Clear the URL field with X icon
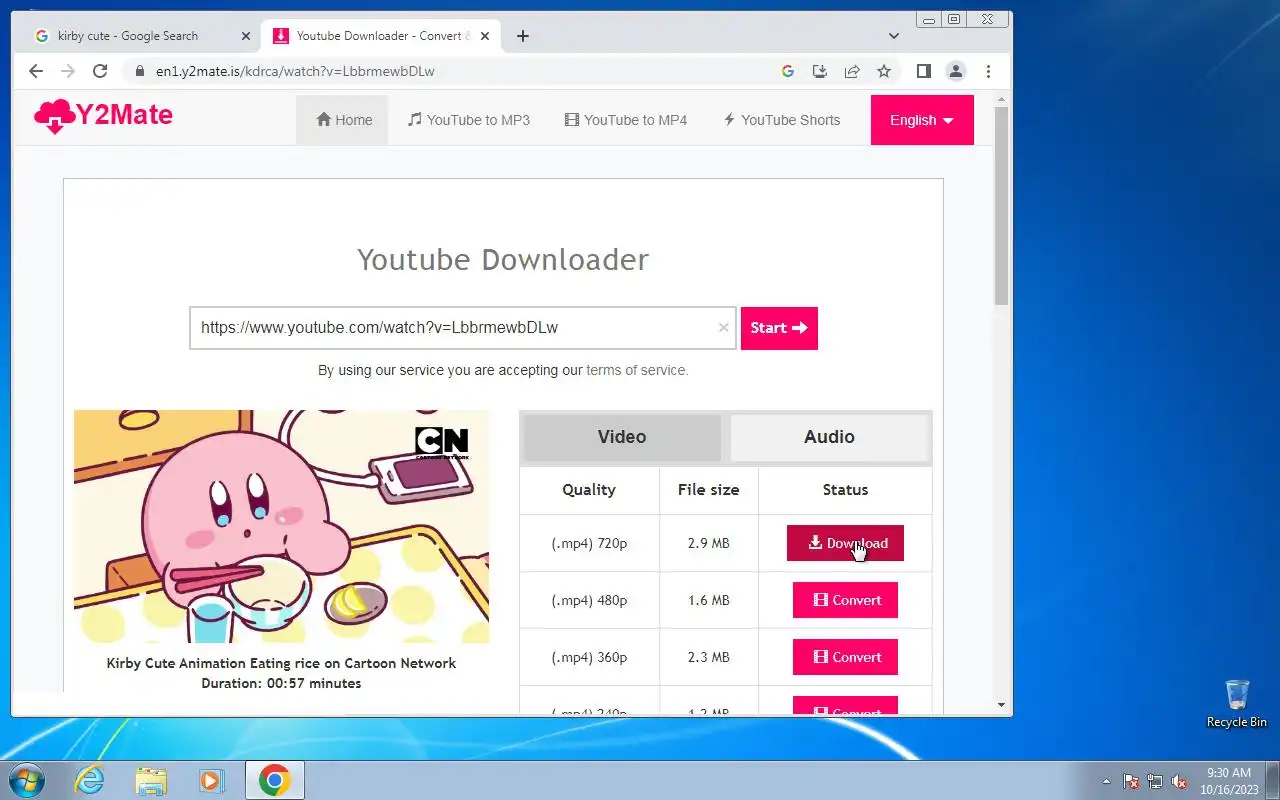Viewport: 1280px width, 800px height. tap(724, 328)
